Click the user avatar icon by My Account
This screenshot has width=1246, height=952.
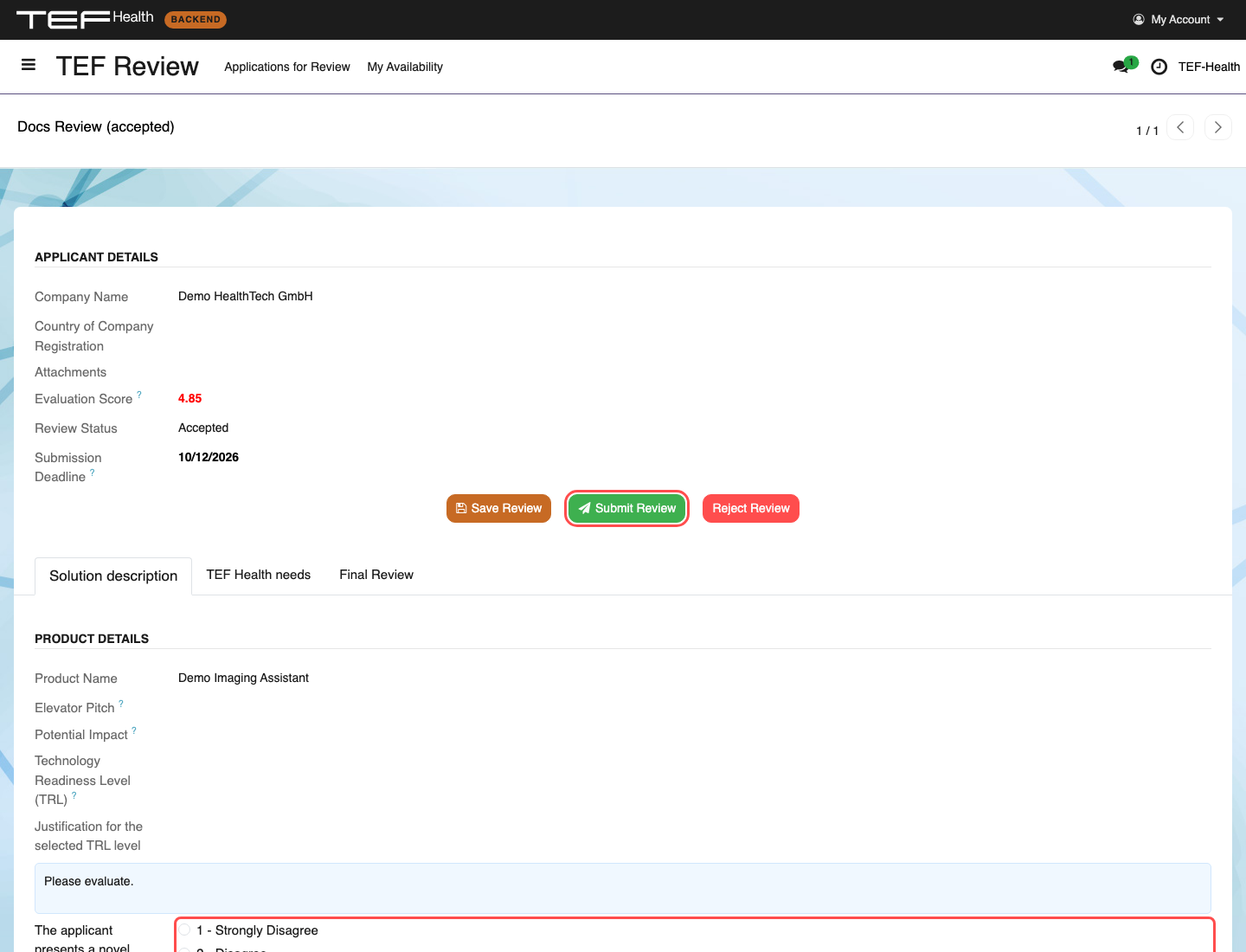[1139, 19]
